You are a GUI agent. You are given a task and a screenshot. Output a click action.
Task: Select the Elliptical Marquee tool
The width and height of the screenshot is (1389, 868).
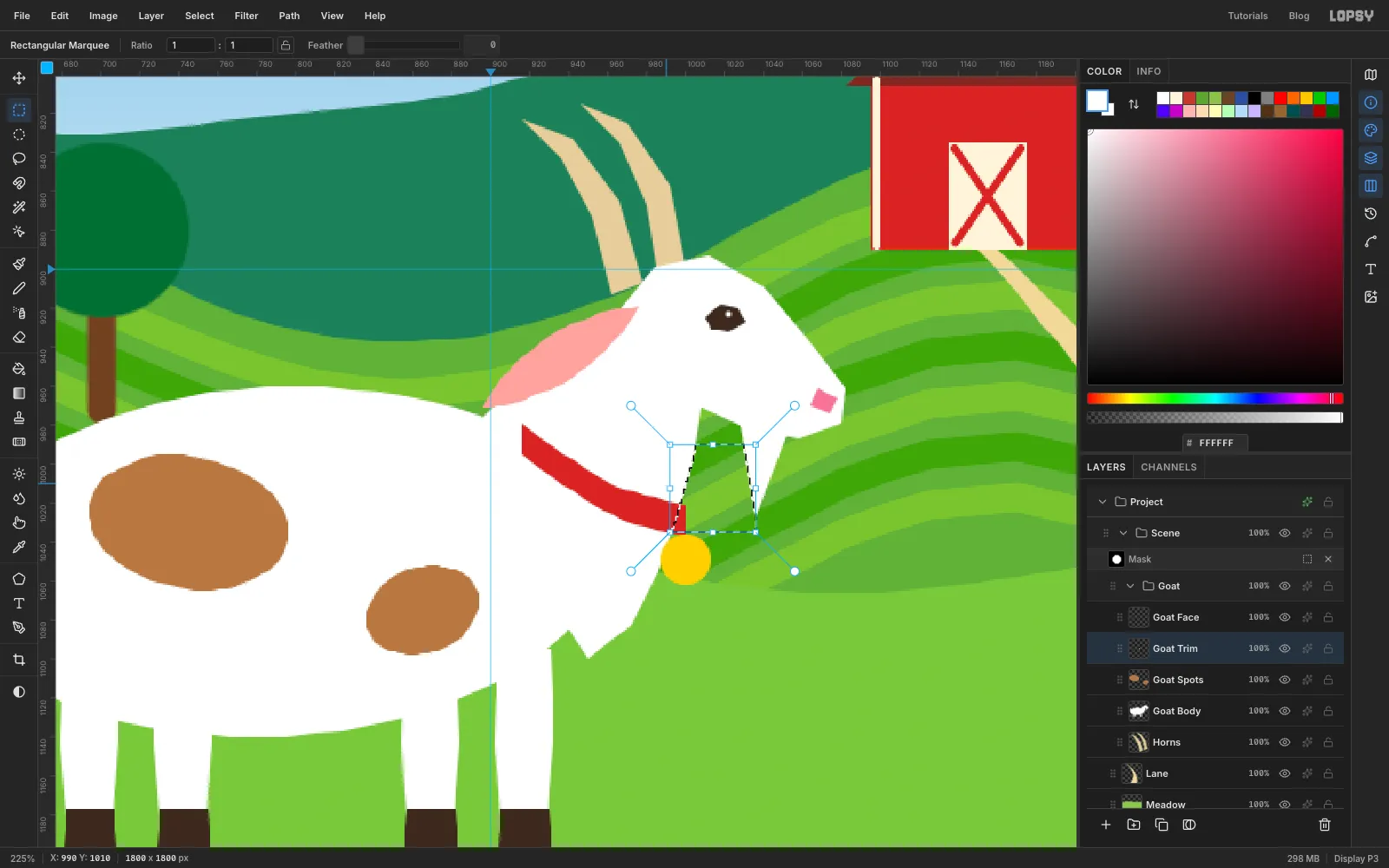19,135
